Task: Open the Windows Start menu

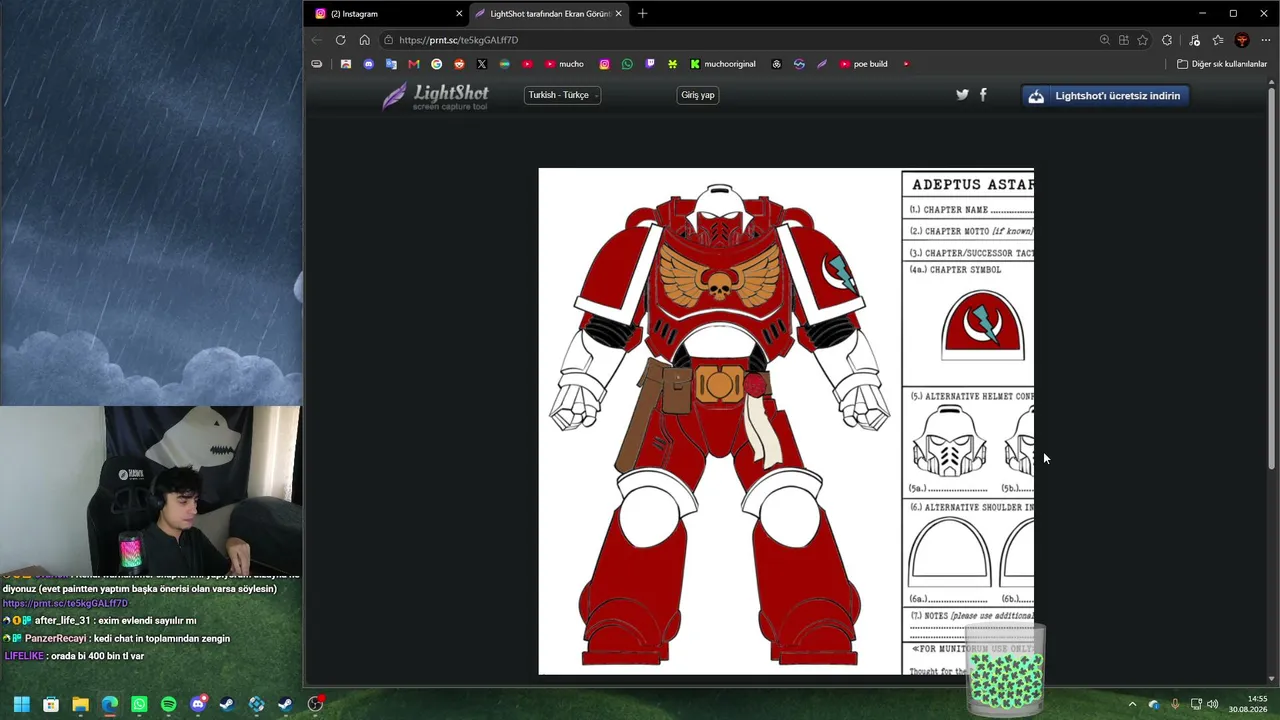Action: [22, 704]
